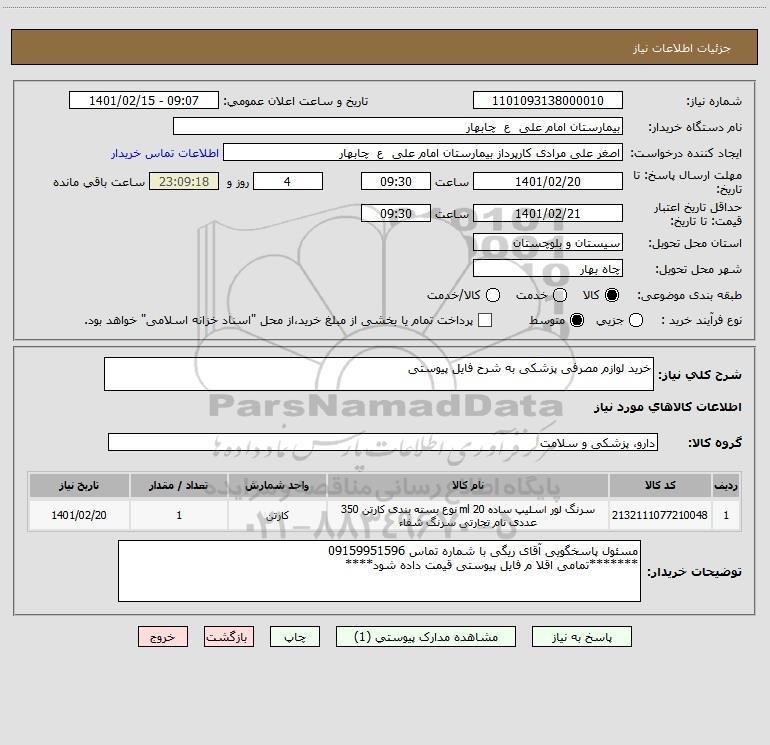Click the response deadline date 1401/02/20 field
770x745 pixels.
[548, 181]
